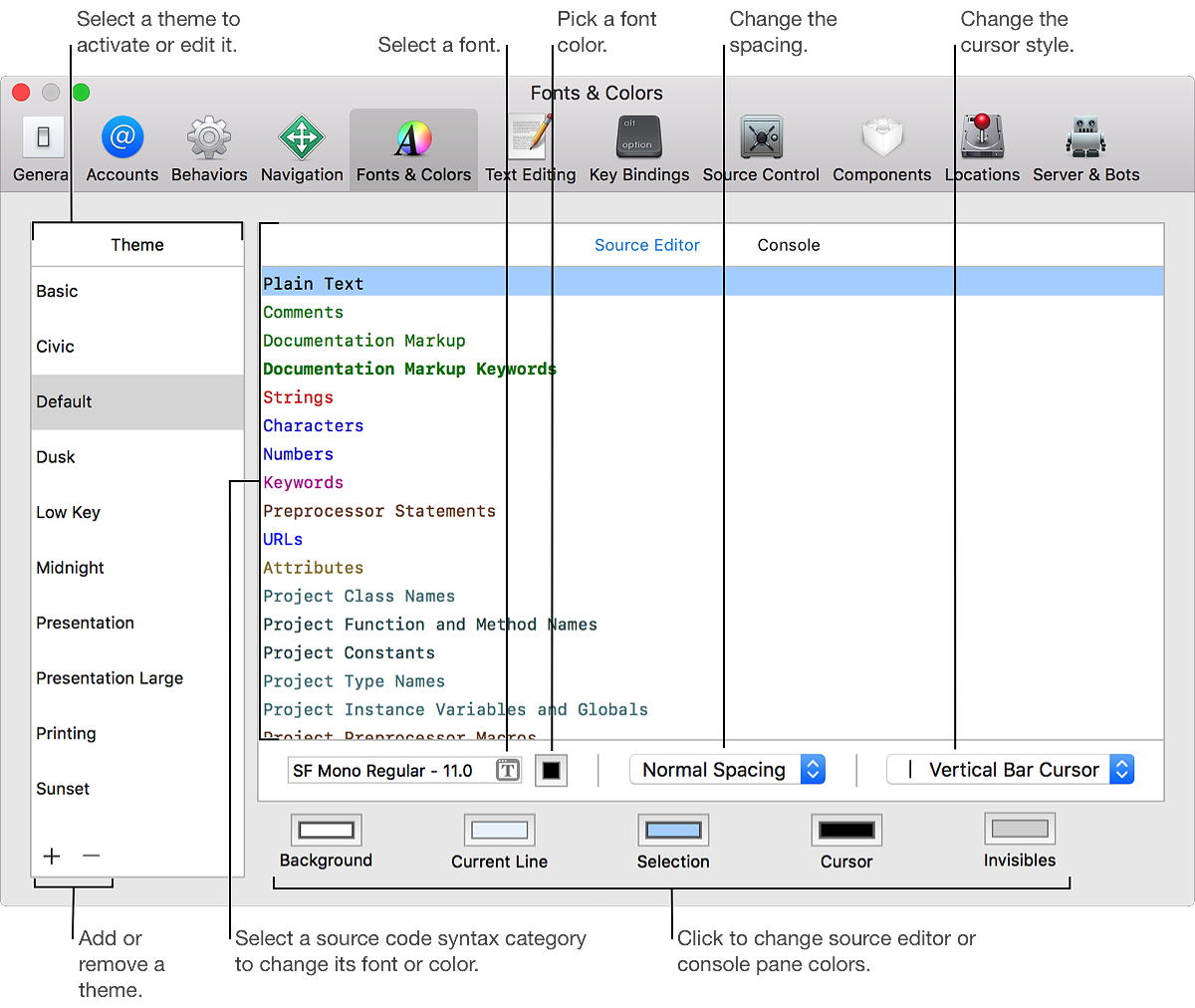This screenshot has width=1195, height=1008.
Task: Open the Key Bindings pane
Action: tap(639, 149)
